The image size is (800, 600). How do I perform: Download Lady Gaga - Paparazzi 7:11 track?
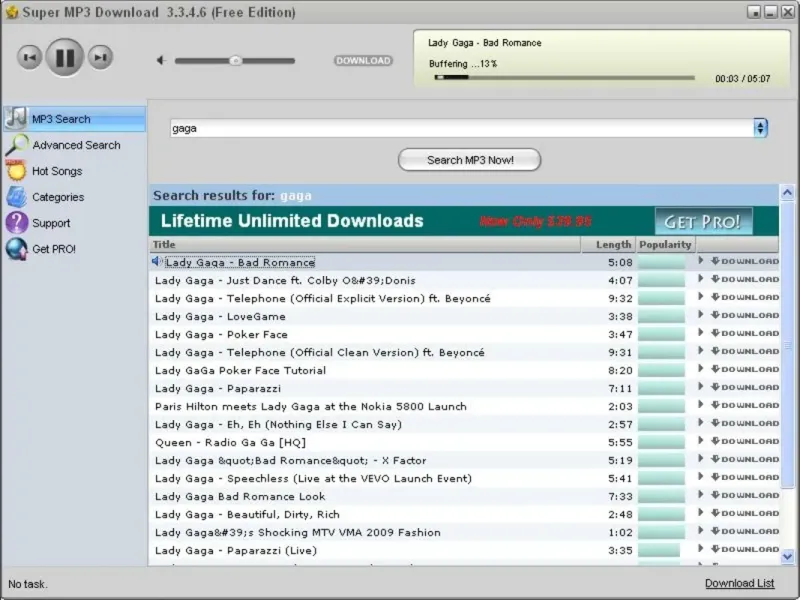point(745,387)
